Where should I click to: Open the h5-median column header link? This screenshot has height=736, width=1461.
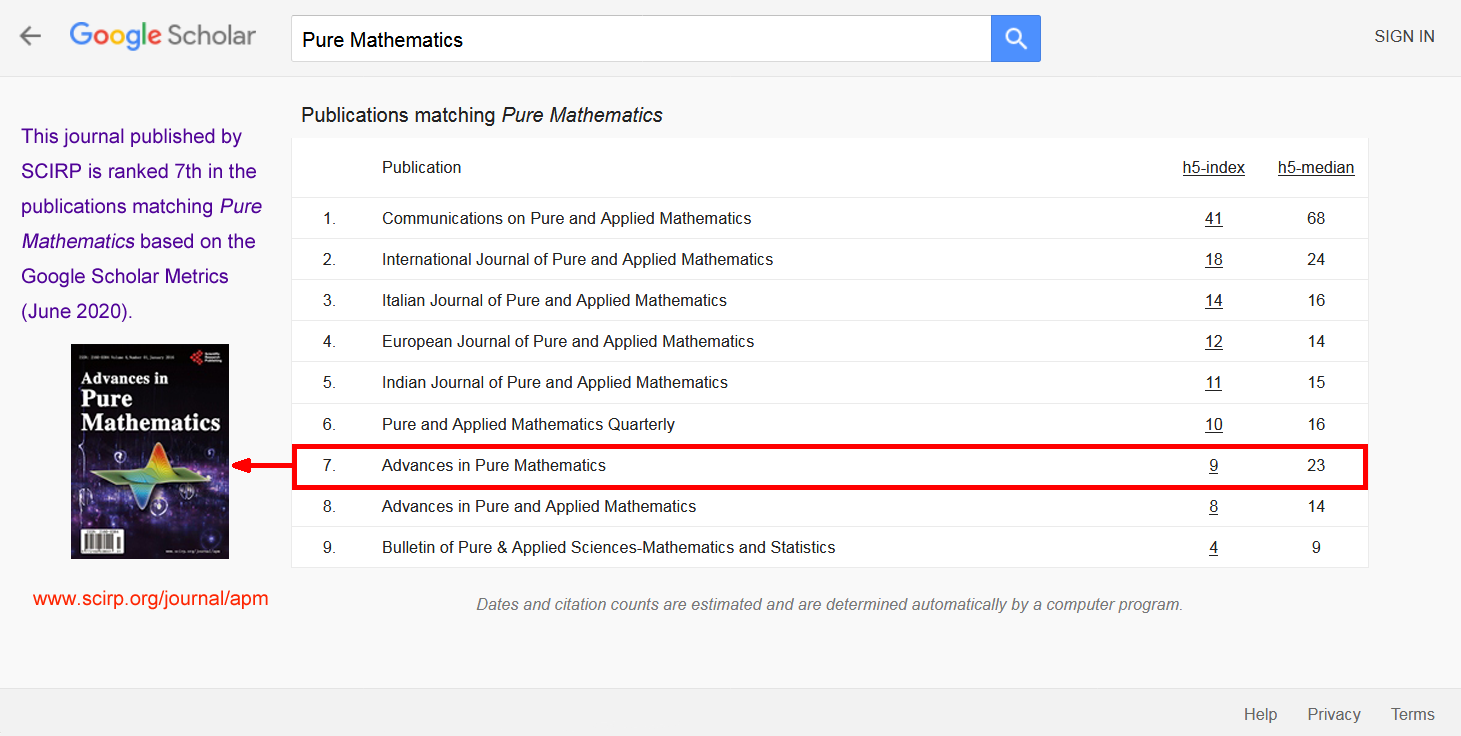click(x=1316, y=168)
